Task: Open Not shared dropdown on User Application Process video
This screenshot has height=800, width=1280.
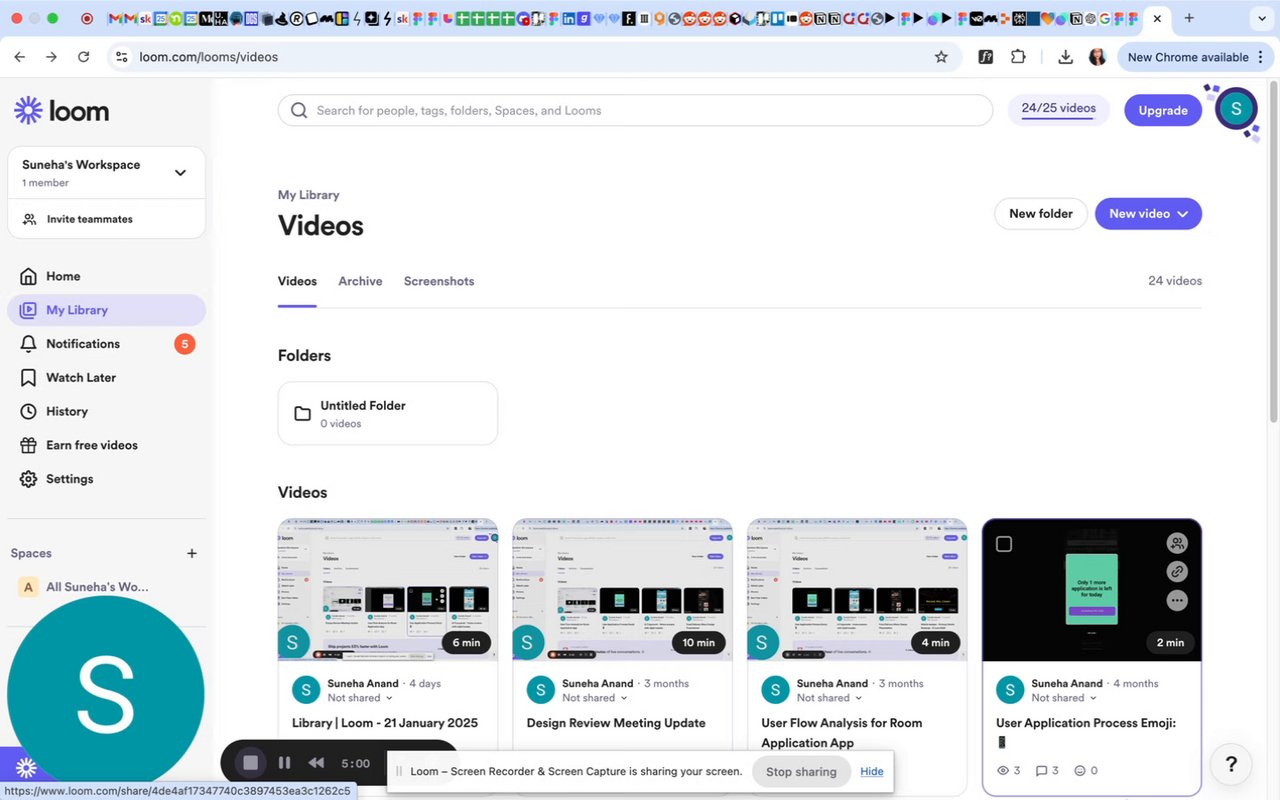Action: click(x=1065, y=698)
